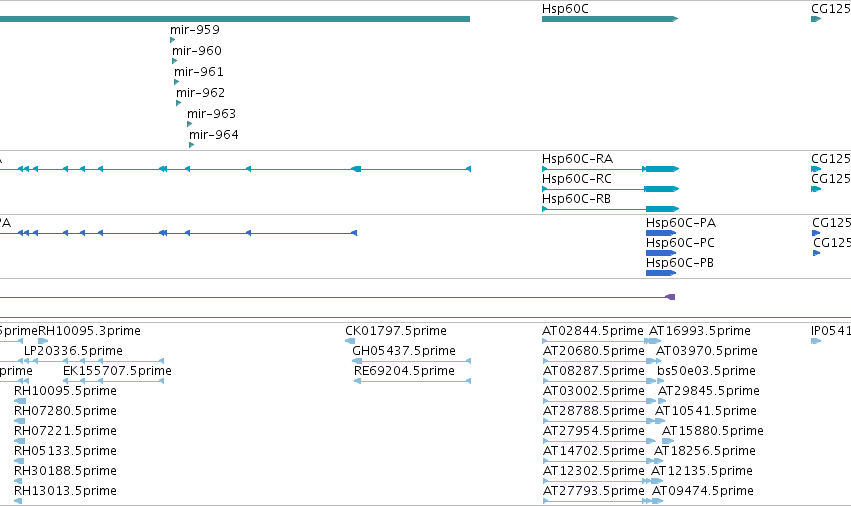The image size is (851, 506).
Task: Select EST EK155707.5prime
Action: tap(117, 371)
